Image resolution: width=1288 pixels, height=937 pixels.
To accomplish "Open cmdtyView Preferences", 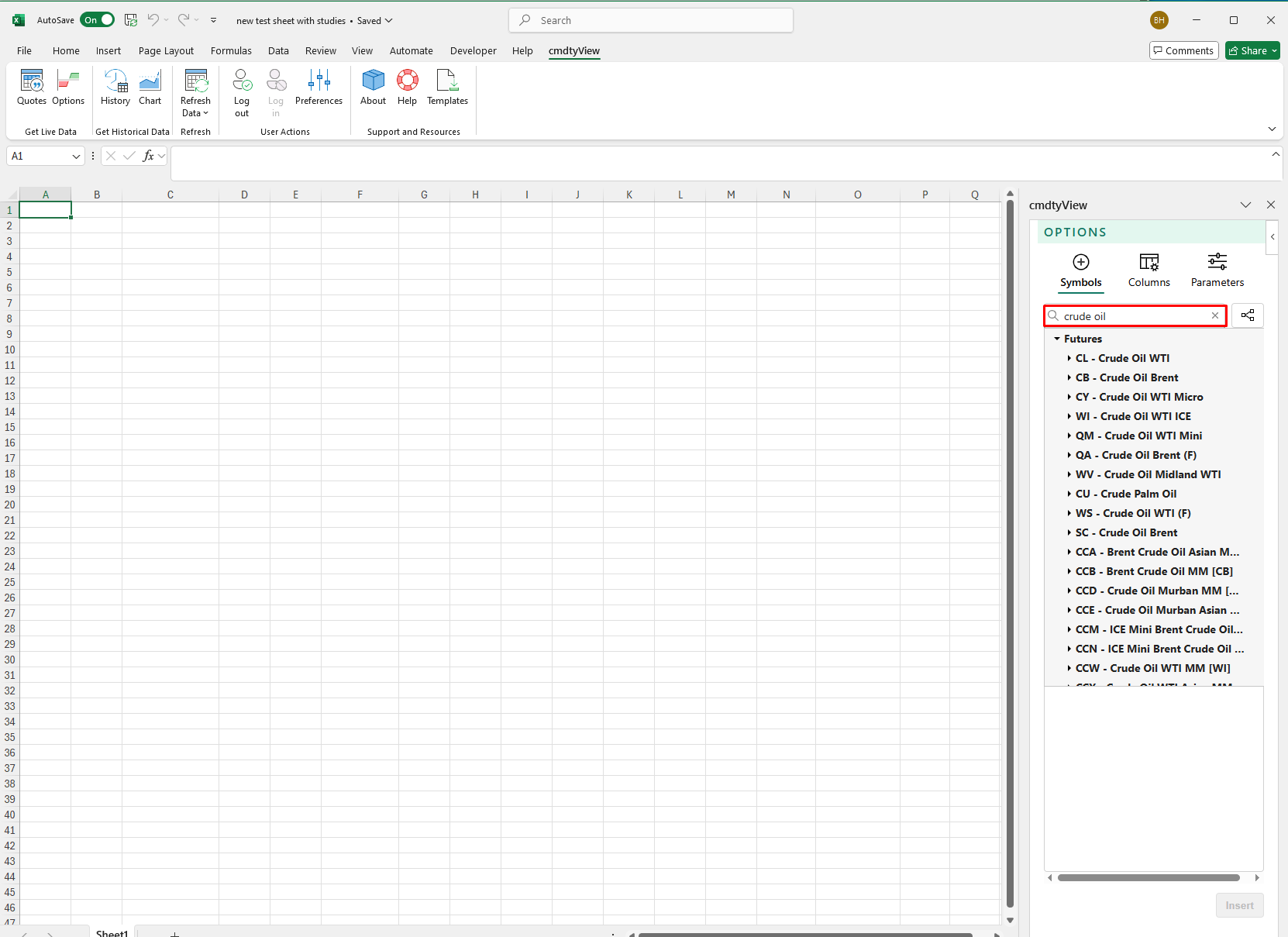I will pos(319,87).
